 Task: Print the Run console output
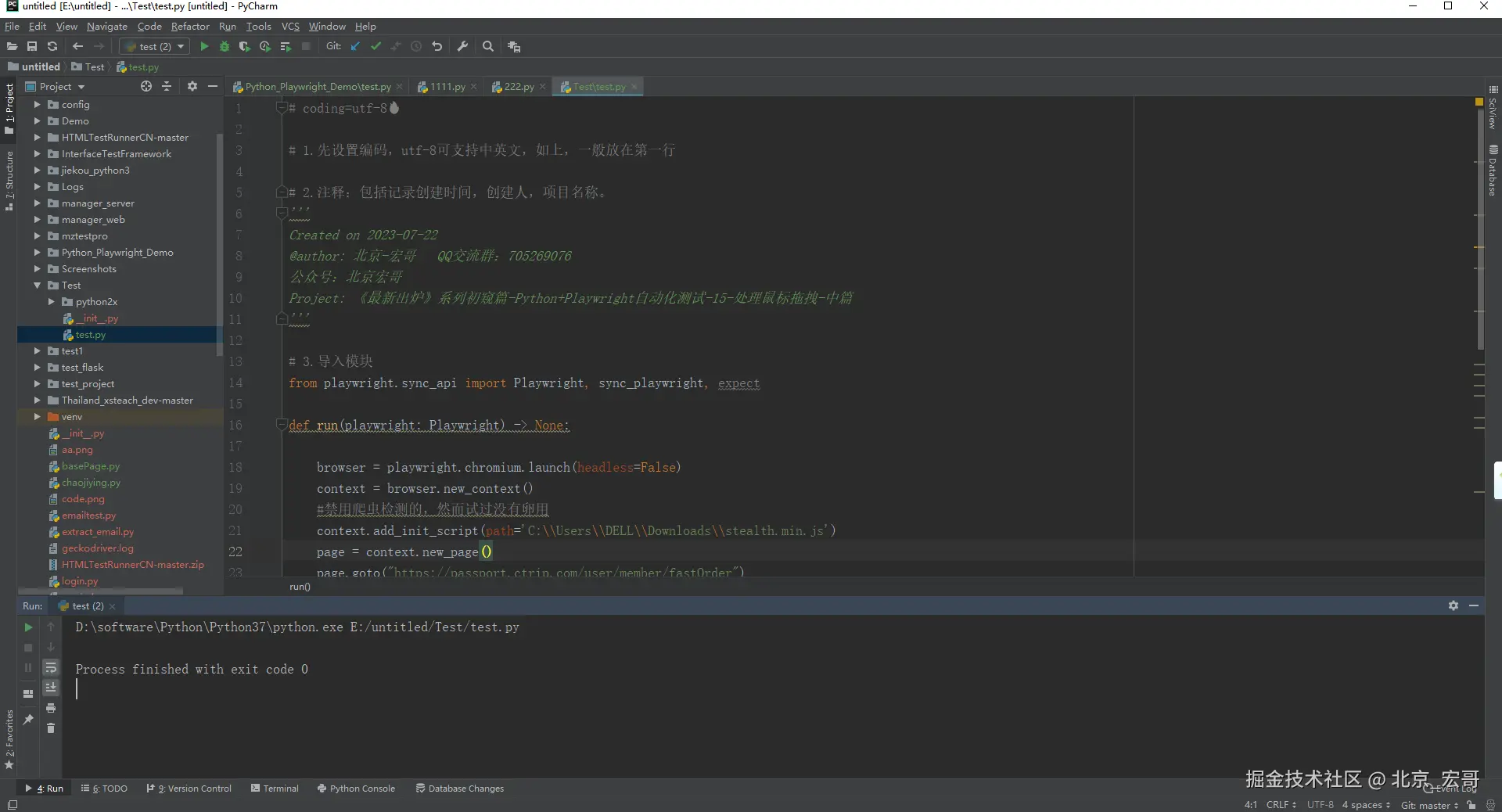pyautogui.click(x=51, y=708)
